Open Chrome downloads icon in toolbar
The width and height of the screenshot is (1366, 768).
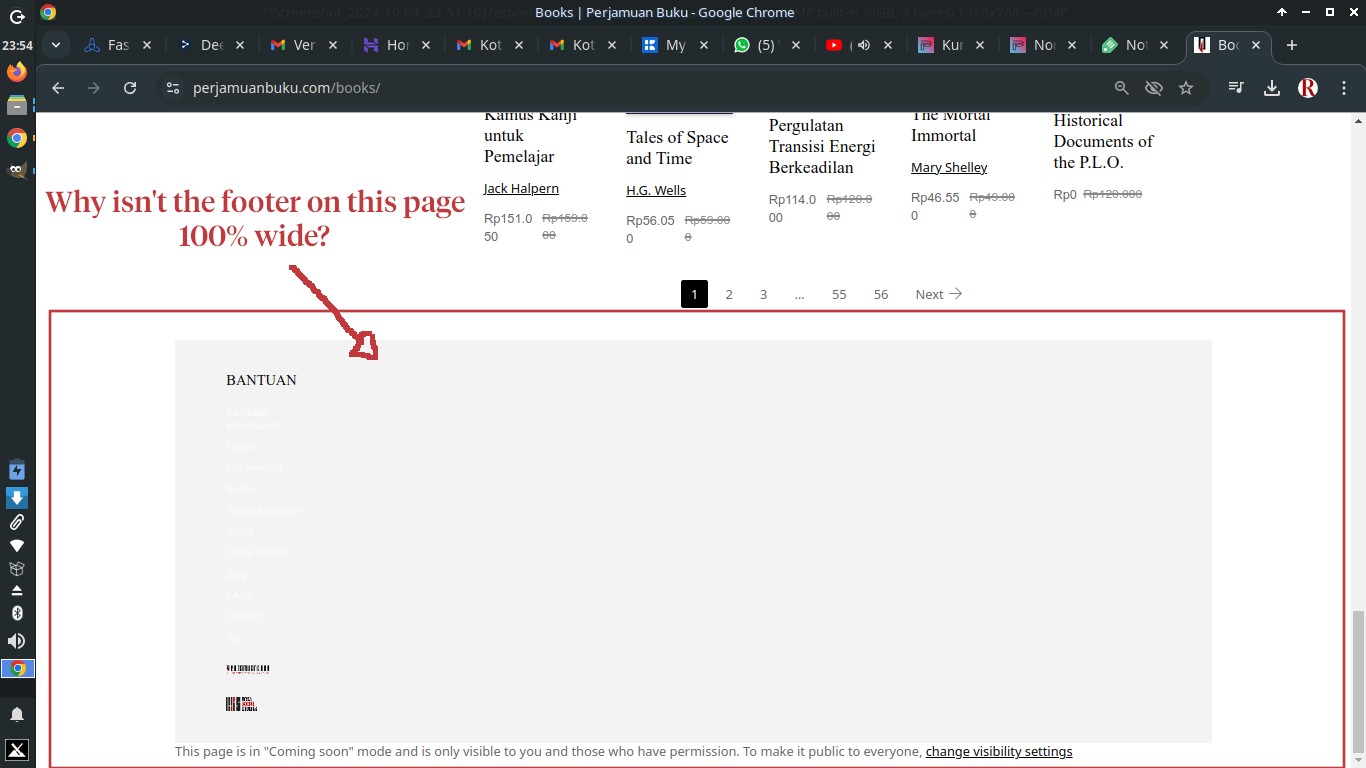pos(1272,88)
